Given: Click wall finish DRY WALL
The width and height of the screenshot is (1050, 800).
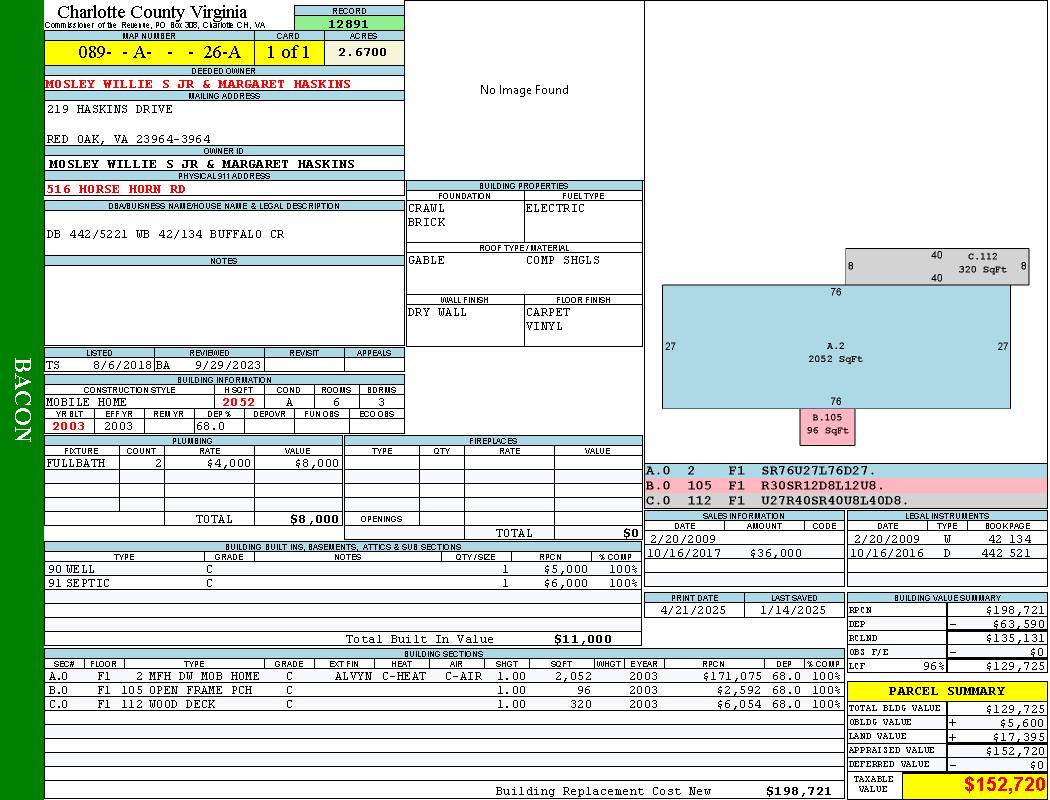Looking at the screenshot, I should point(437,312).
